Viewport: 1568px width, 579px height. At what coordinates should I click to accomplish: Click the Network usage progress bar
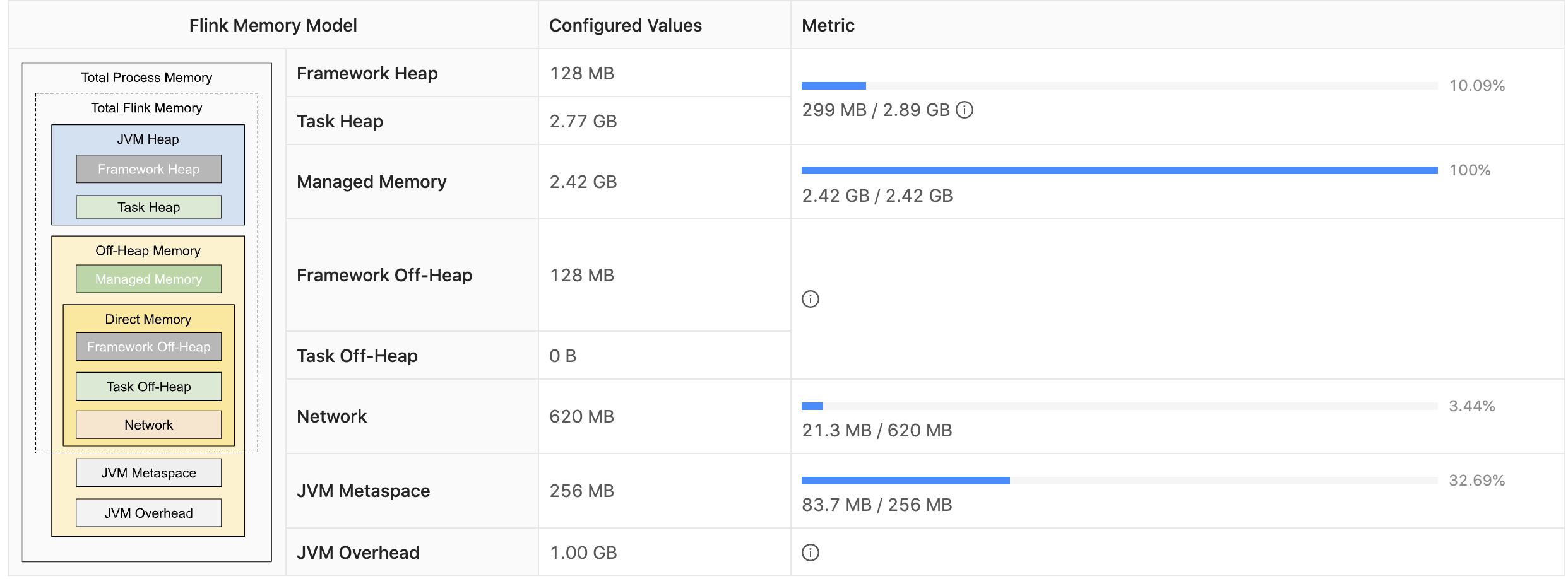(1119, 406)
